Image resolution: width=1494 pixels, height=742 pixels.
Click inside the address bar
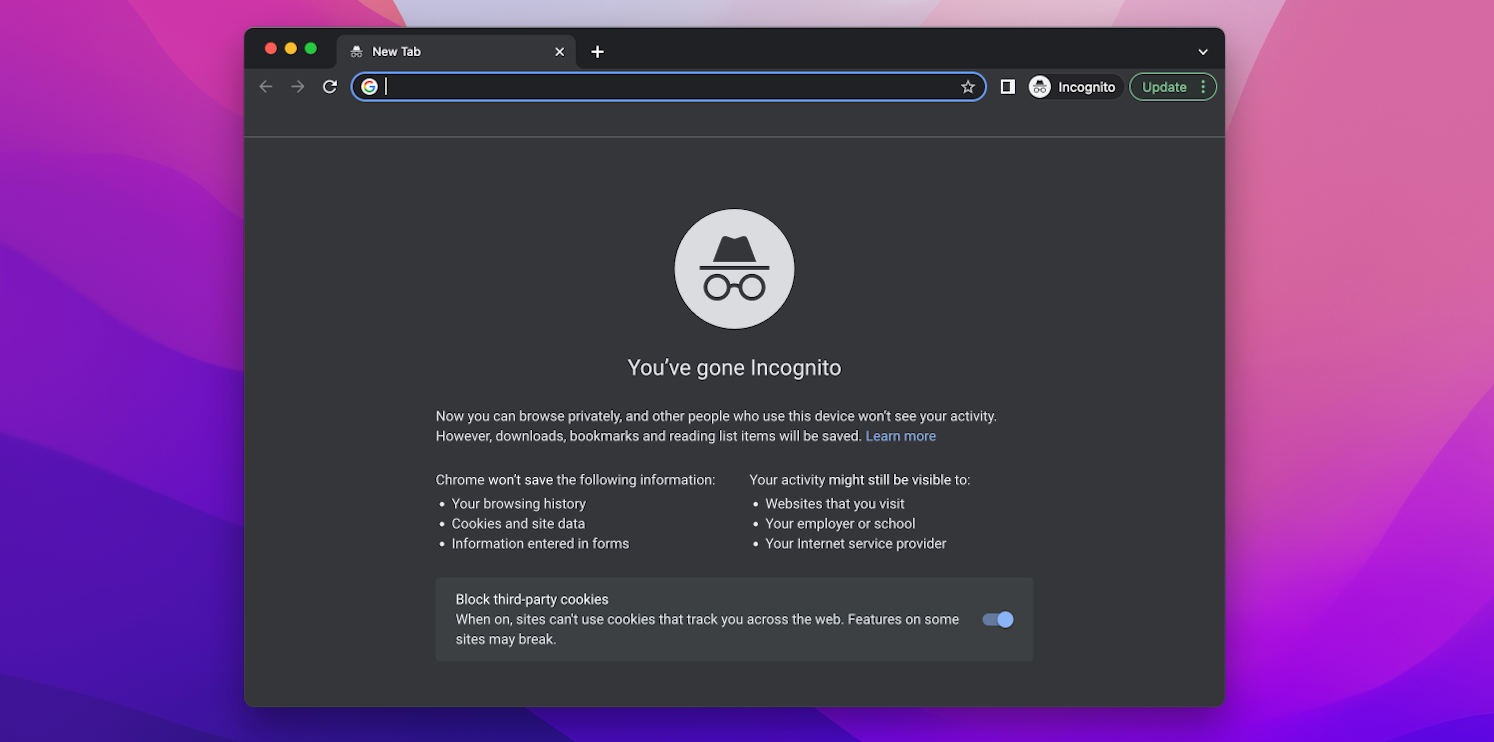(x=660, y=86)
